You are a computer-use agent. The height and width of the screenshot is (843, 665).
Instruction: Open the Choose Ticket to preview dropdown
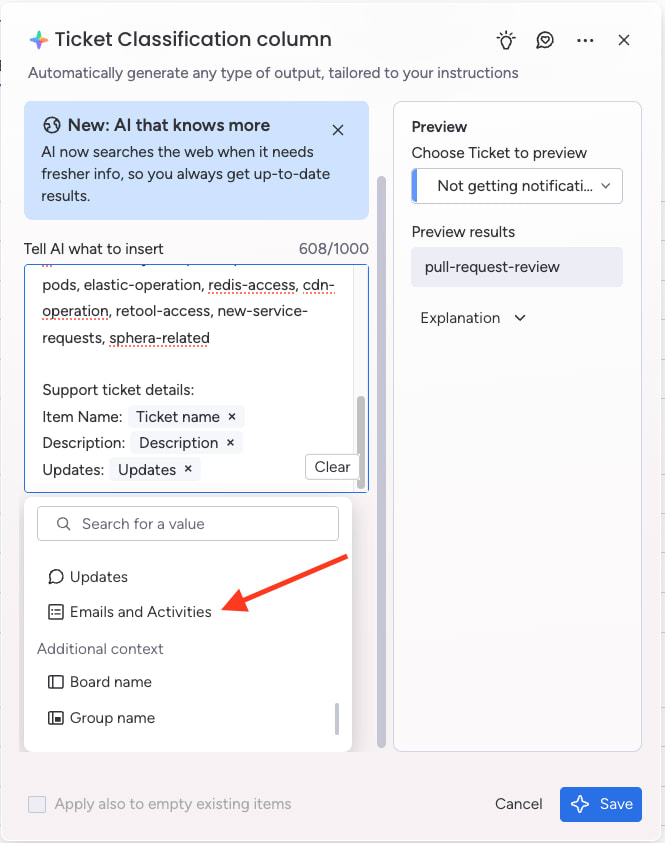tap(517, 186)
